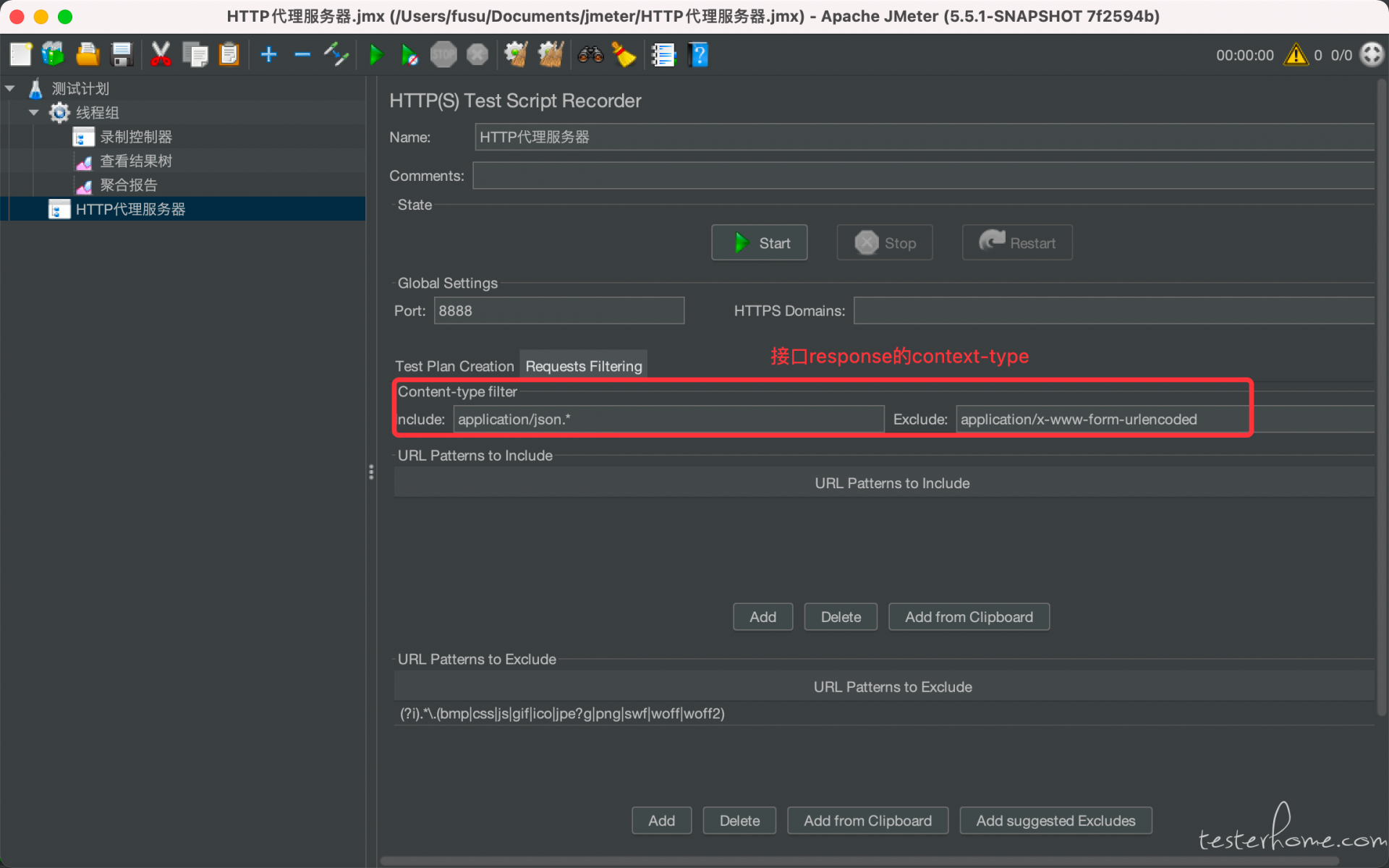
Task: Click the Open file folder icon
Action: pos(88,55)
